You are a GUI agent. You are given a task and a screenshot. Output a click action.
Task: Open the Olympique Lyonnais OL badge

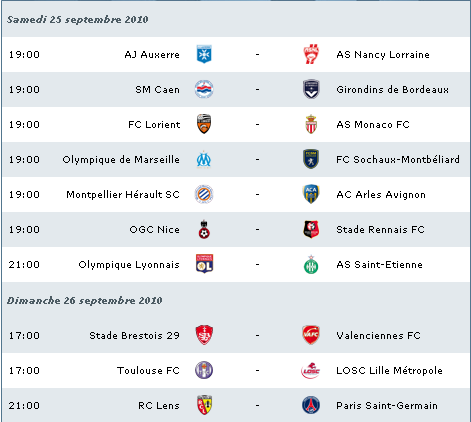coord(204,264)
